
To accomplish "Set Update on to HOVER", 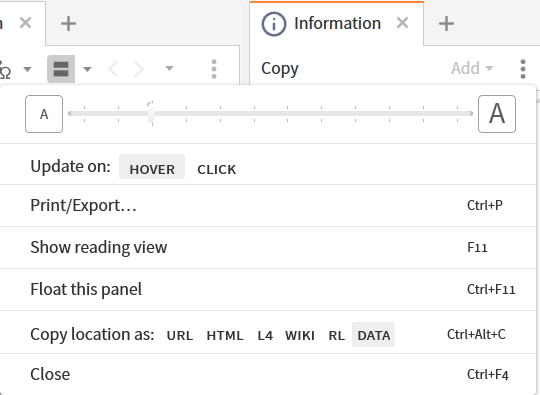I will coord(152,167).
